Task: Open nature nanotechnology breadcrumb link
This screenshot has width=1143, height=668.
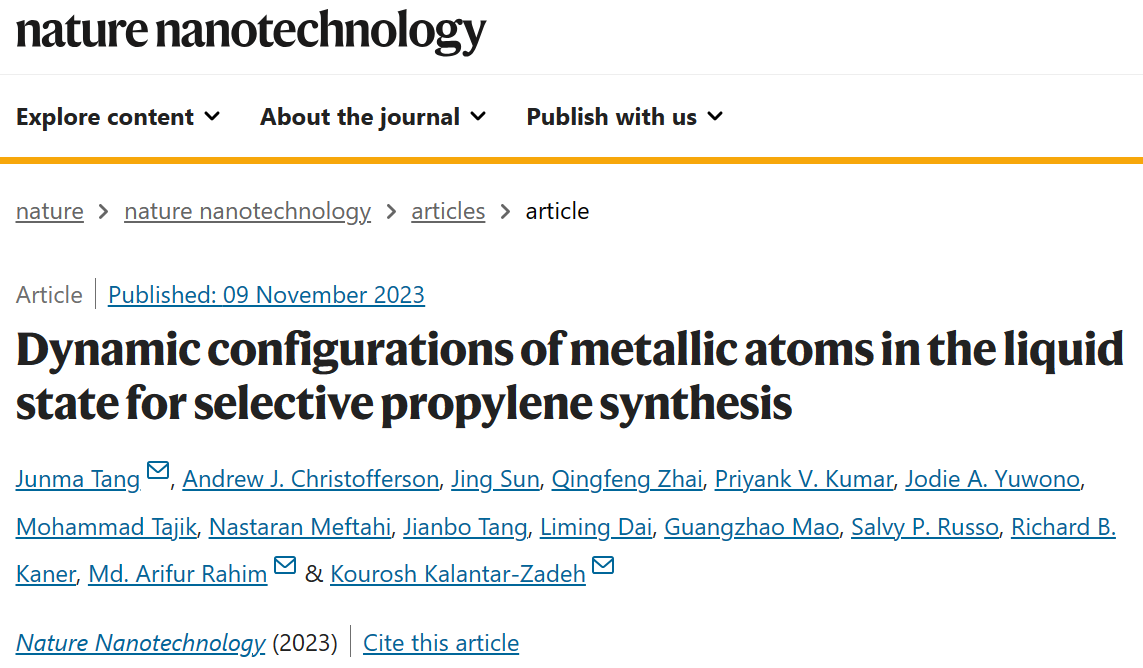Action: 247,211
